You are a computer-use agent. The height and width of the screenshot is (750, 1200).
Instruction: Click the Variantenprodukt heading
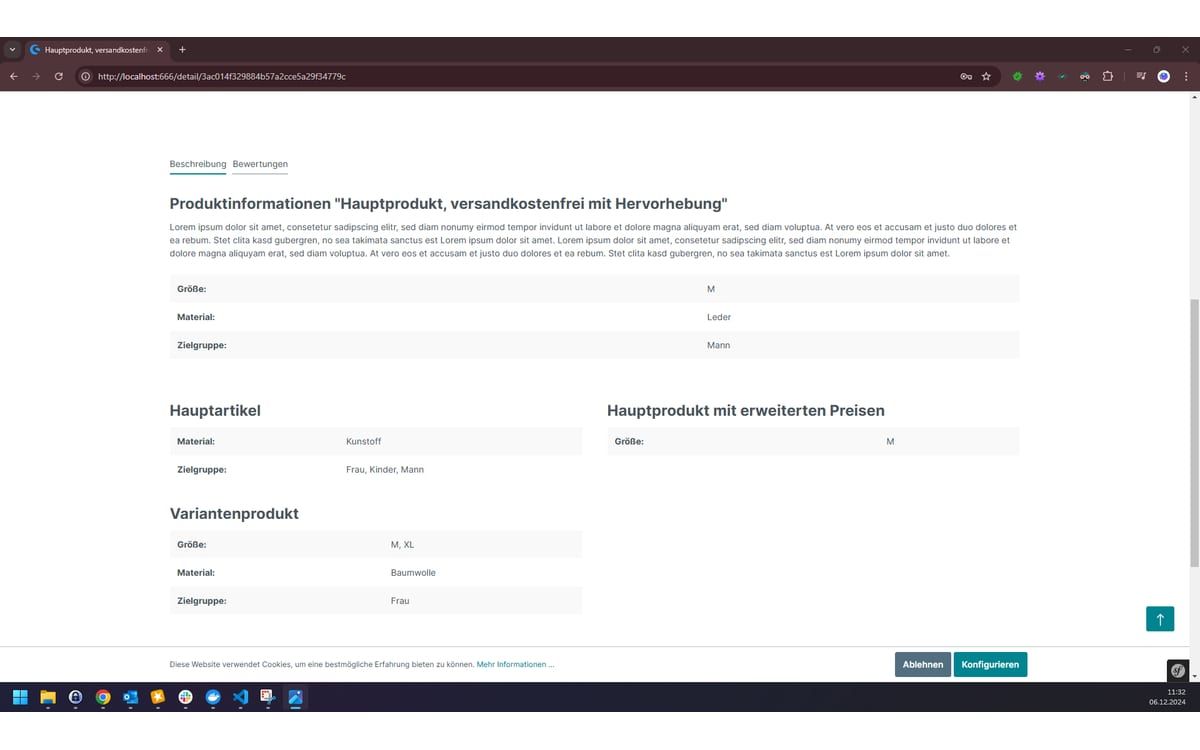point(234,513)
